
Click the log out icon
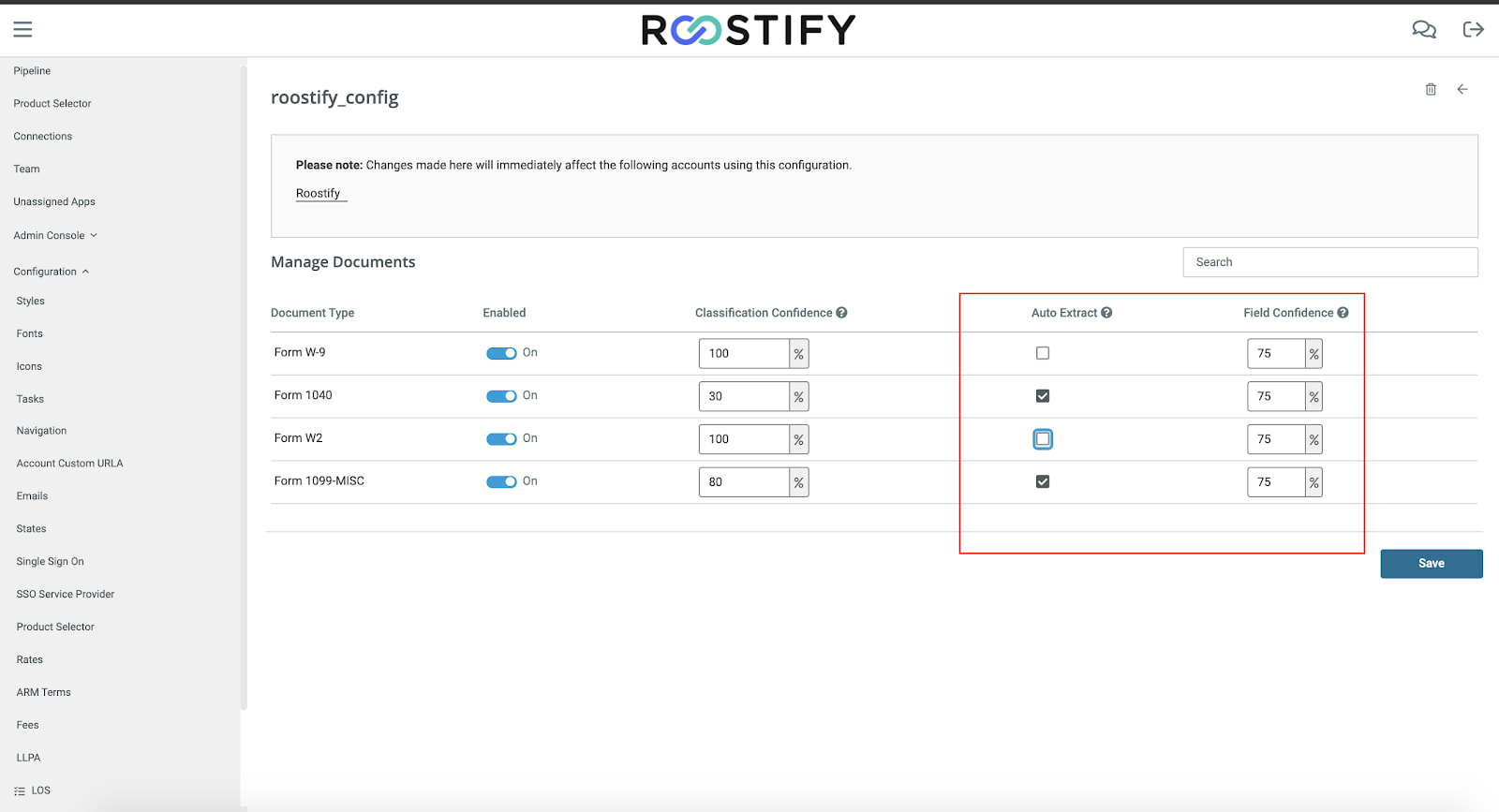point(1474,30)
